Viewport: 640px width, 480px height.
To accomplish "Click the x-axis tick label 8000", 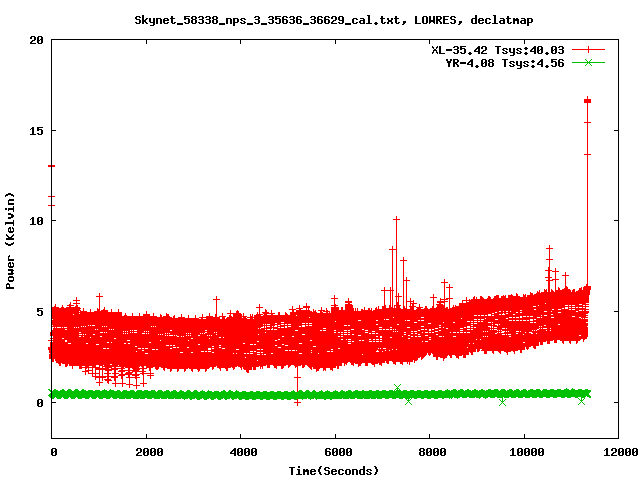I will (432, 452).
